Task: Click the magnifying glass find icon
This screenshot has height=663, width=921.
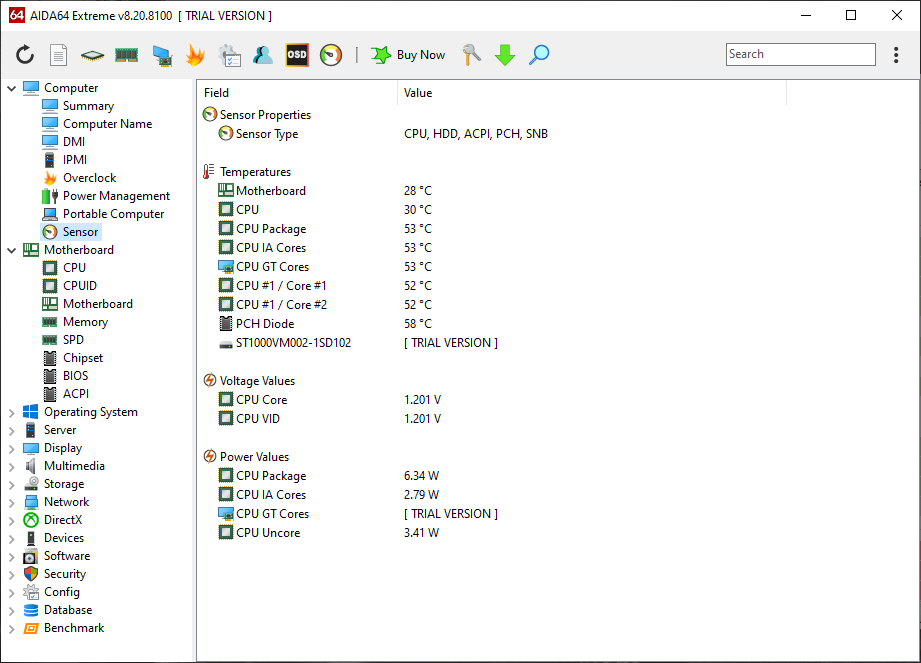Action: (539, 55)
